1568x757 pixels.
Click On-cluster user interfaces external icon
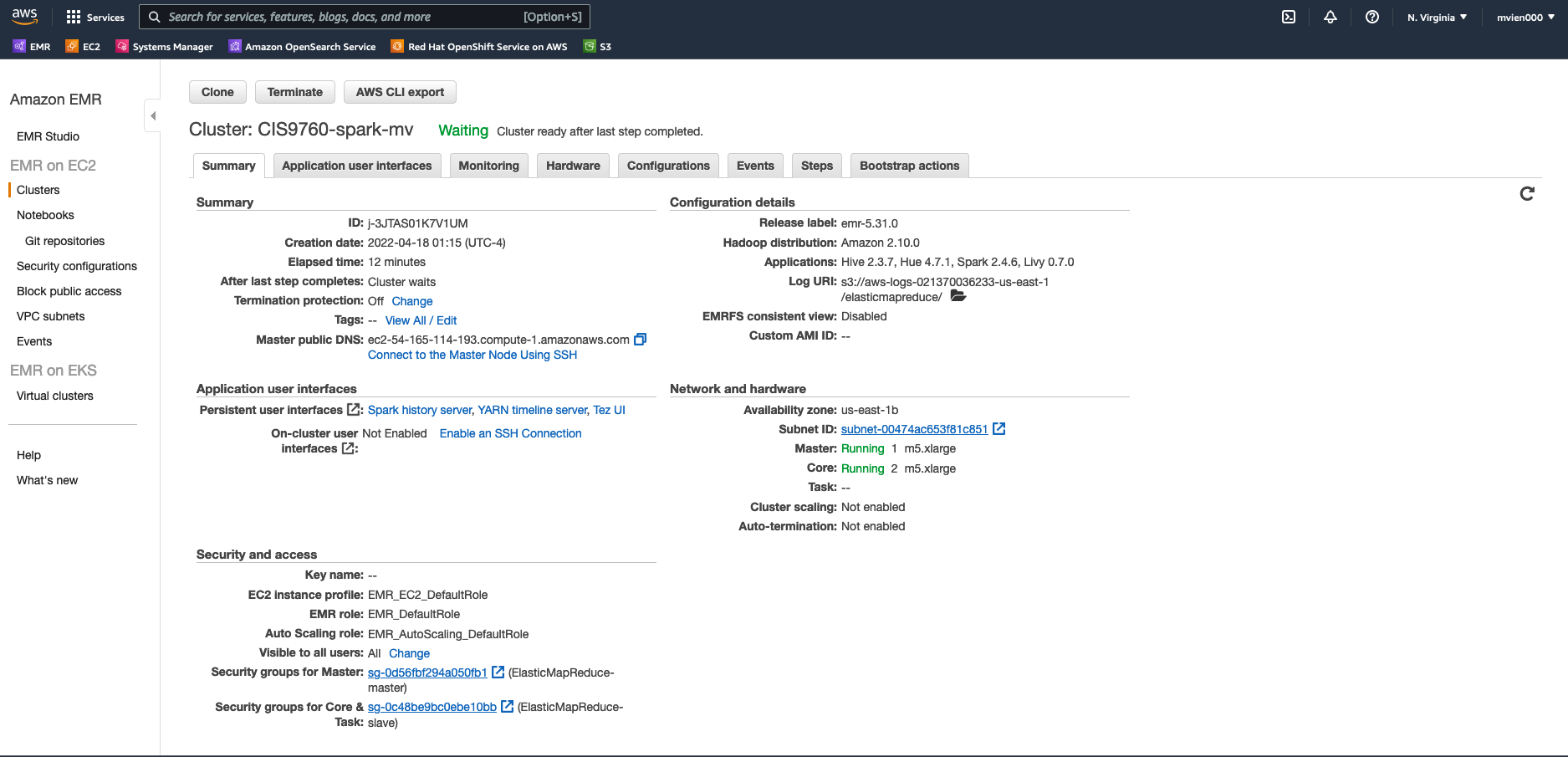point(348,448)
